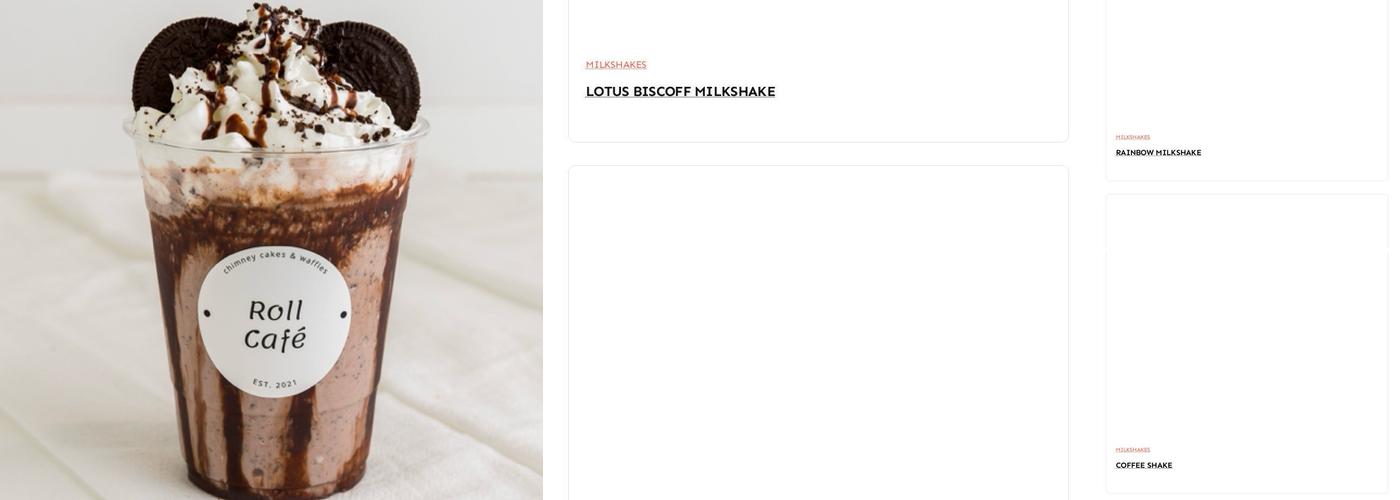Click Milkshakes category above Coffee Shake
This screenshot has height=500, width=1400.
click(1133, 450)
